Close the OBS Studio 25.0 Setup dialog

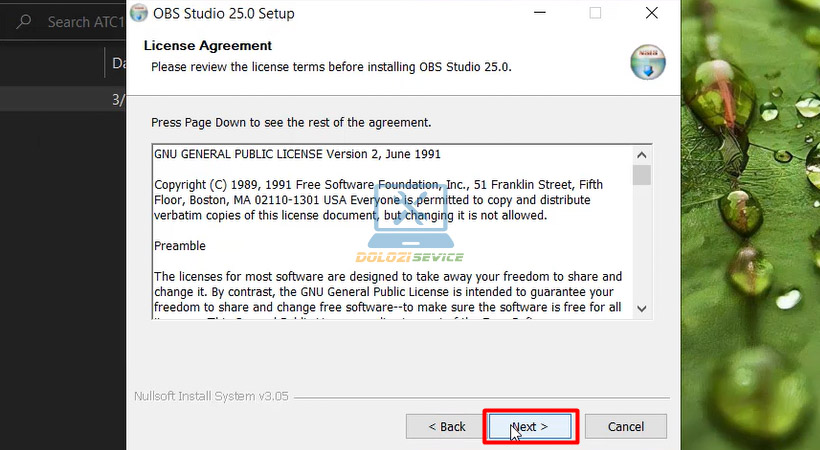651,14
